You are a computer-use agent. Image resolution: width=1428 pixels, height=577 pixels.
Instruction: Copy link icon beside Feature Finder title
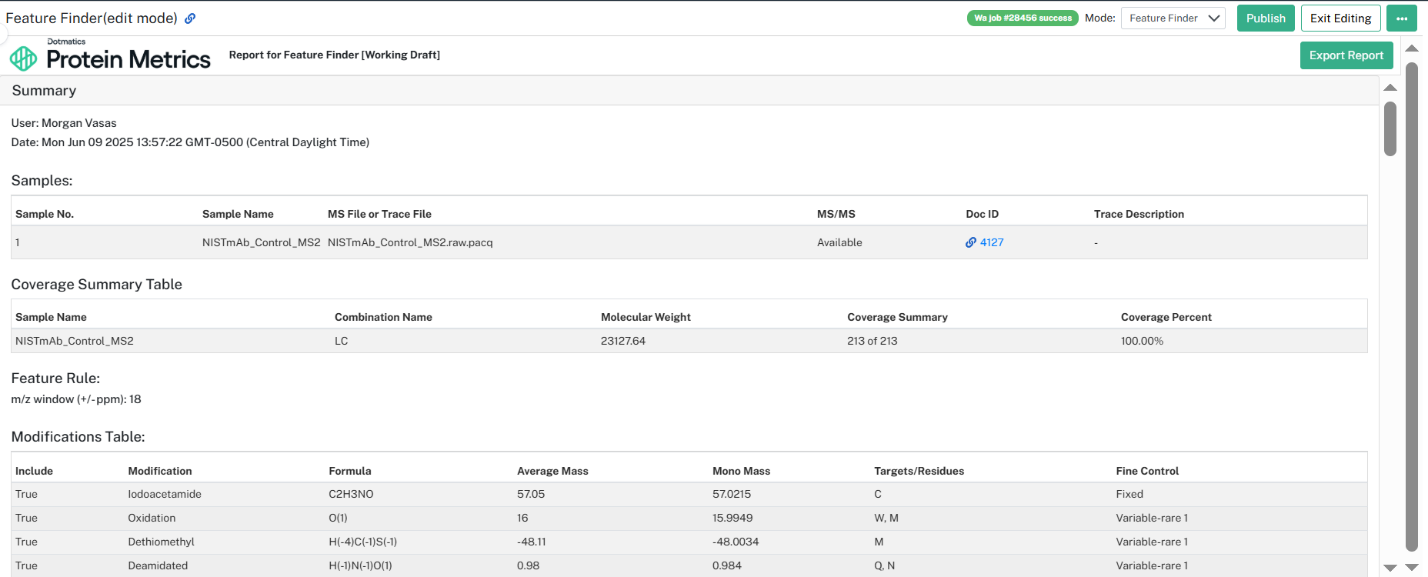point(190,18)
